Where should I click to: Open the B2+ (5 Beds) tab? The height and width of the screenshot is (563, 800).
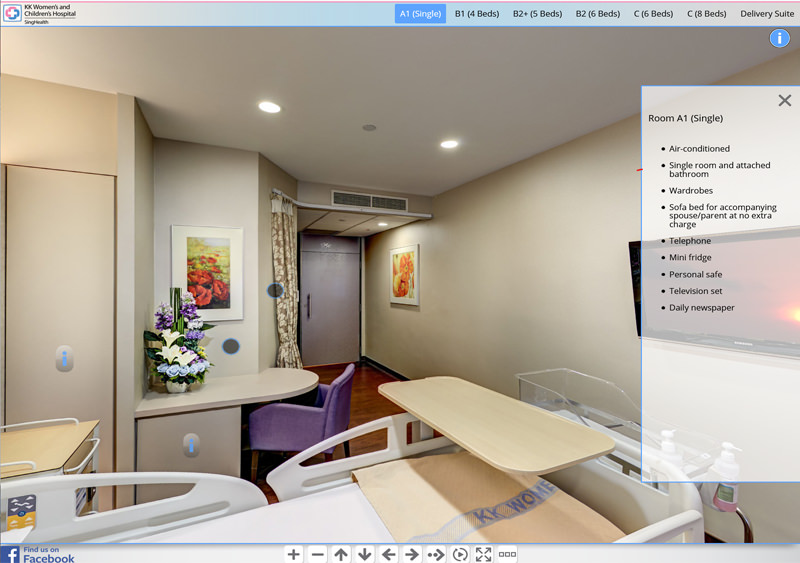click(537, 14)
